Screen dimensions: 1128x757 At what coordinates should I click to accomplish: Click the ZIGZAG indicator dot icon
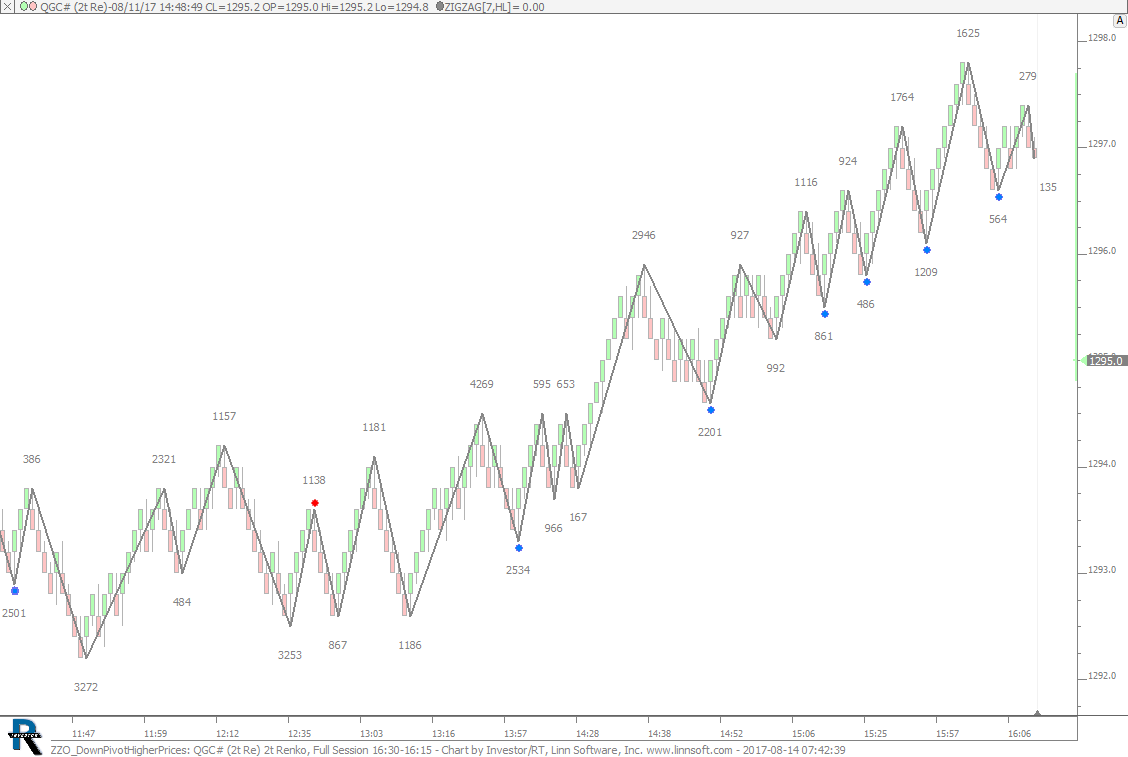coord(440,6)
